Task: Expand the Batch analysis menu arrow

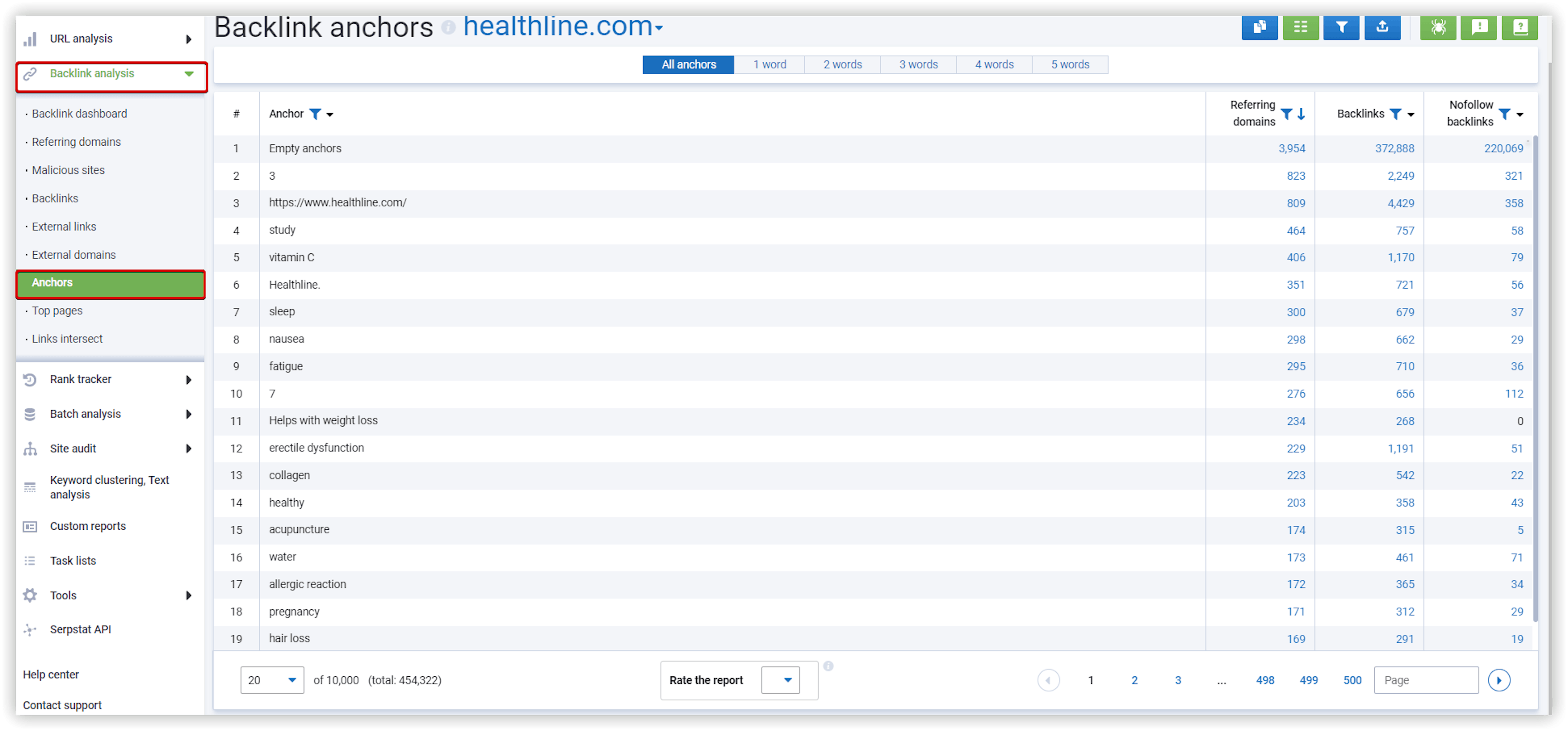Action: (189, 415)
